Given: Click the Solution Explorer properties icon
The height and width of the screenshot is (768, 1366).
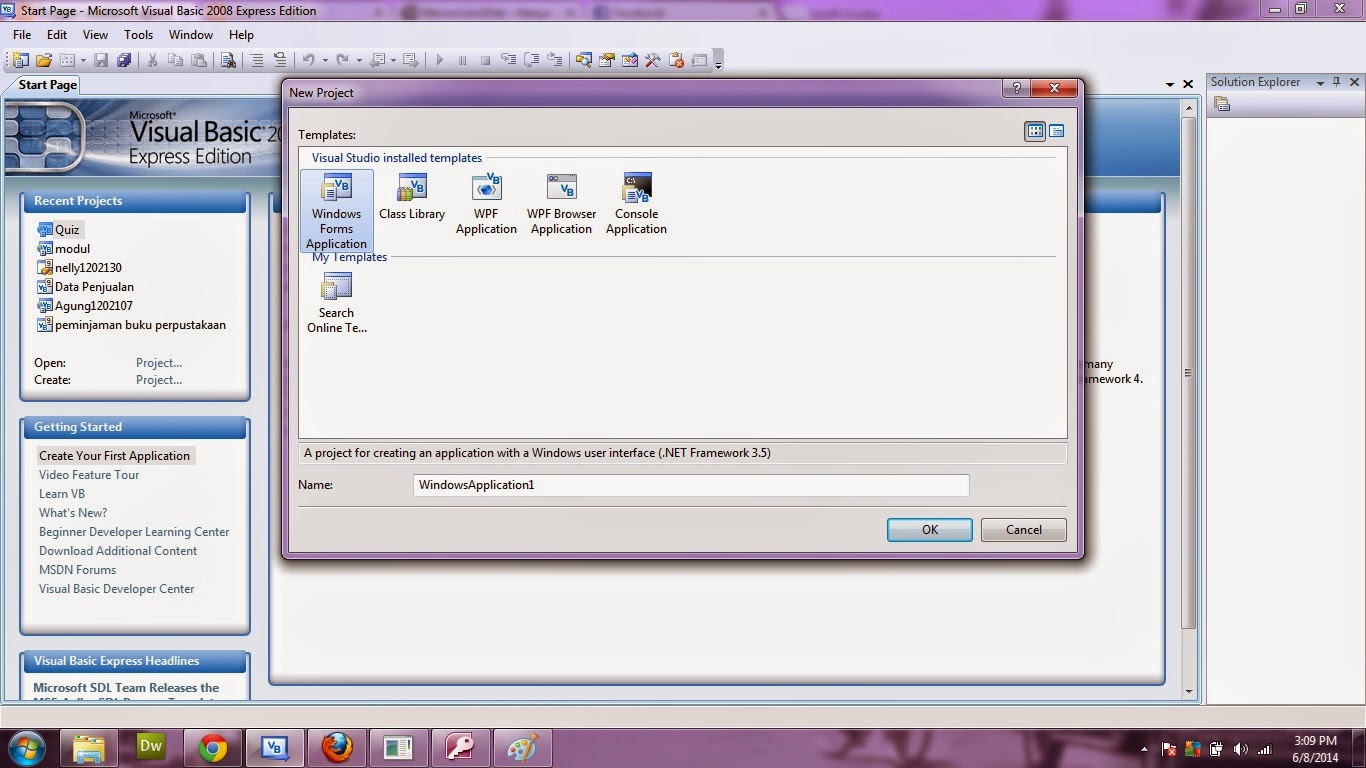Looking at the screenshot, I should (1221, 104).
